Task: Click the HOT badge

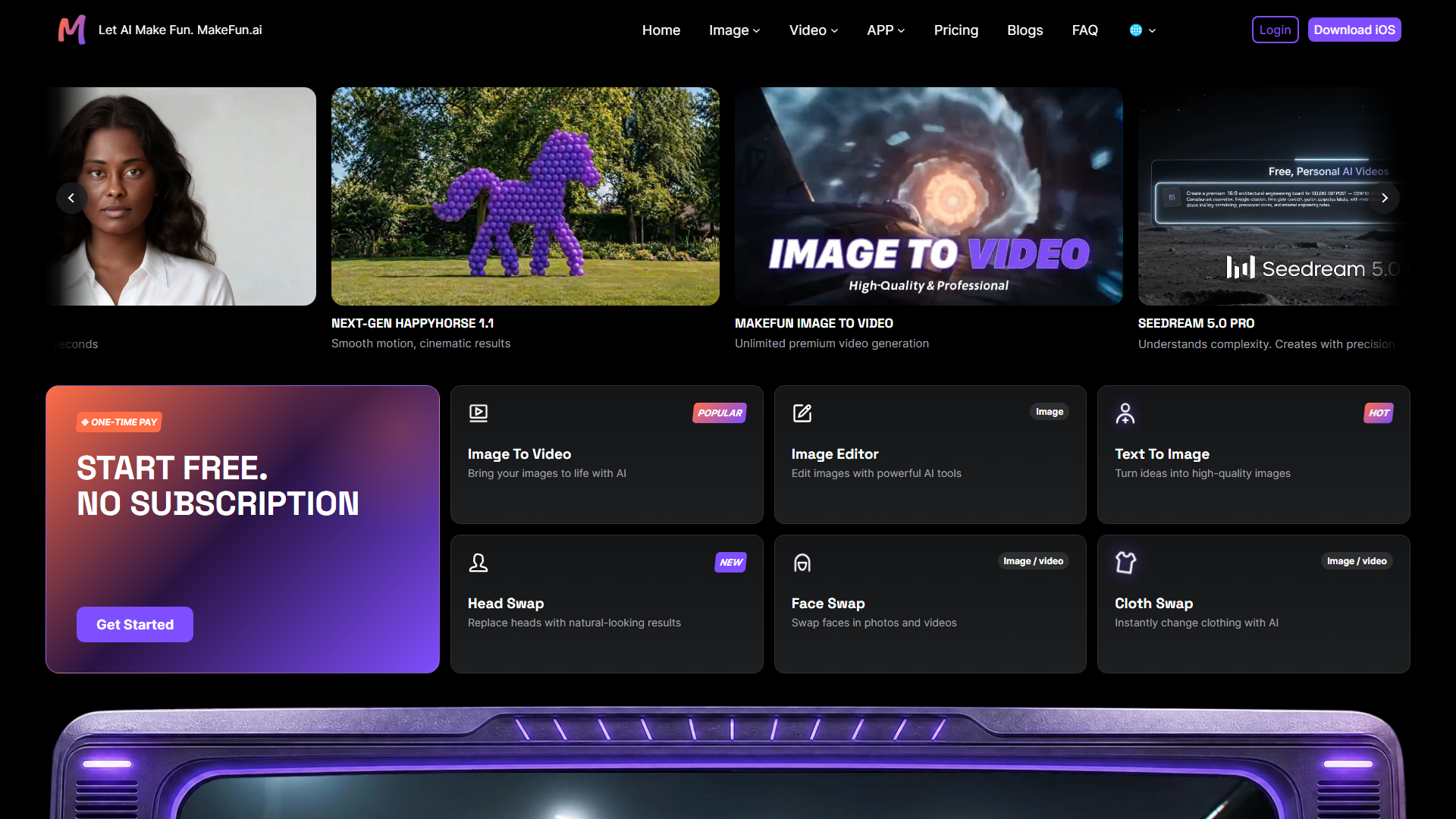Action: pyautogui.click(x=1379, y=413)
